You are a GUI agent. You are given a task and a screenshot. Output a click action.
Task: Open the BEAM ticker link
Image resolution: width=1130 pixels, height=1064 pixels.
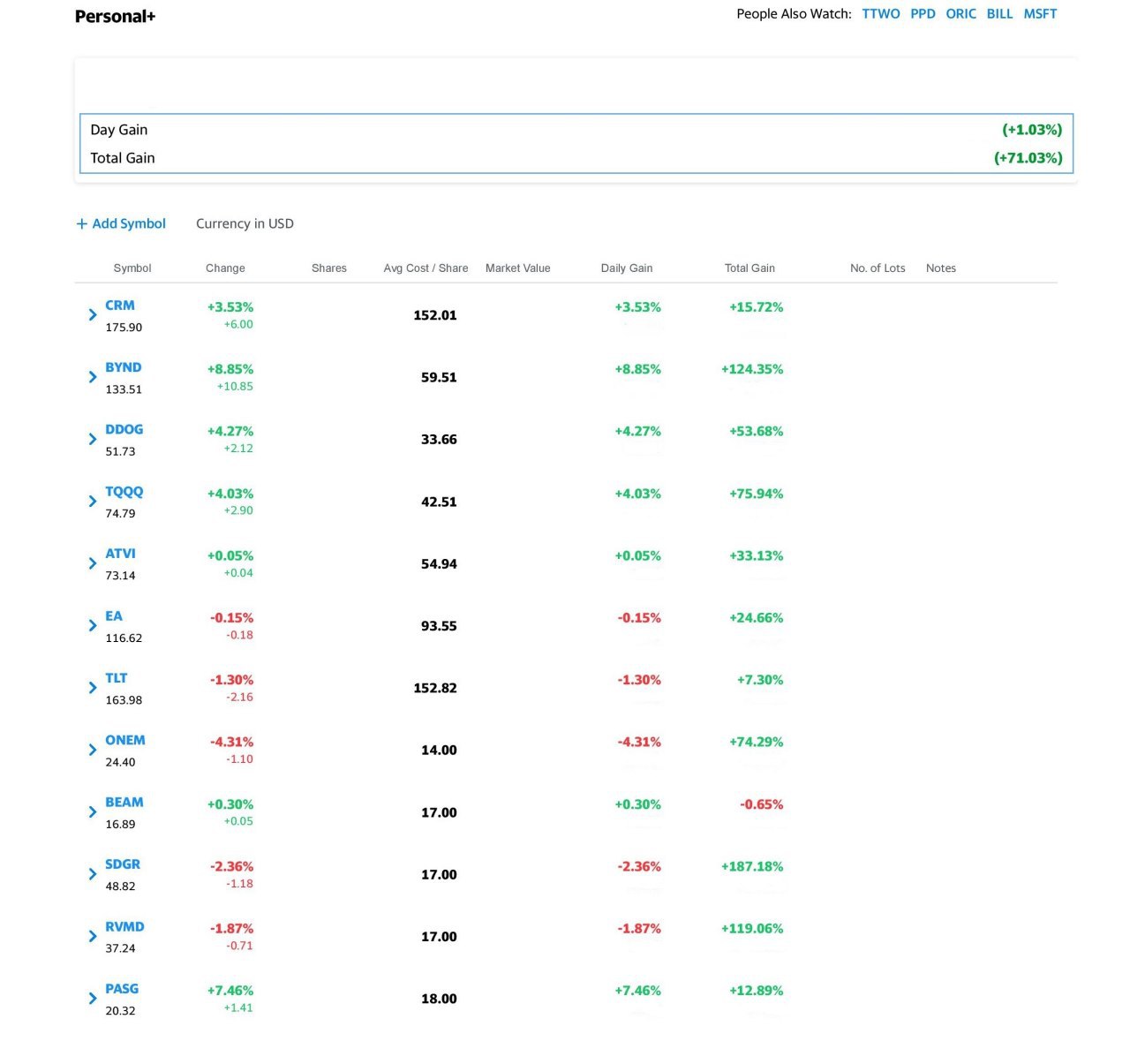[124, 802]
